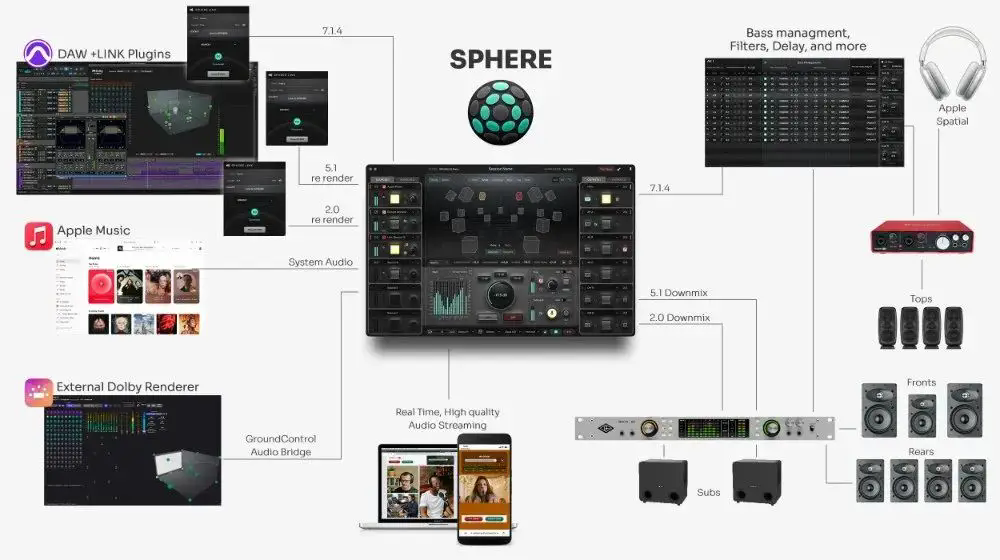Click the glowing yellow speaker mic knob
This screenshot has width=1000, height=560.
click(552, 313)
